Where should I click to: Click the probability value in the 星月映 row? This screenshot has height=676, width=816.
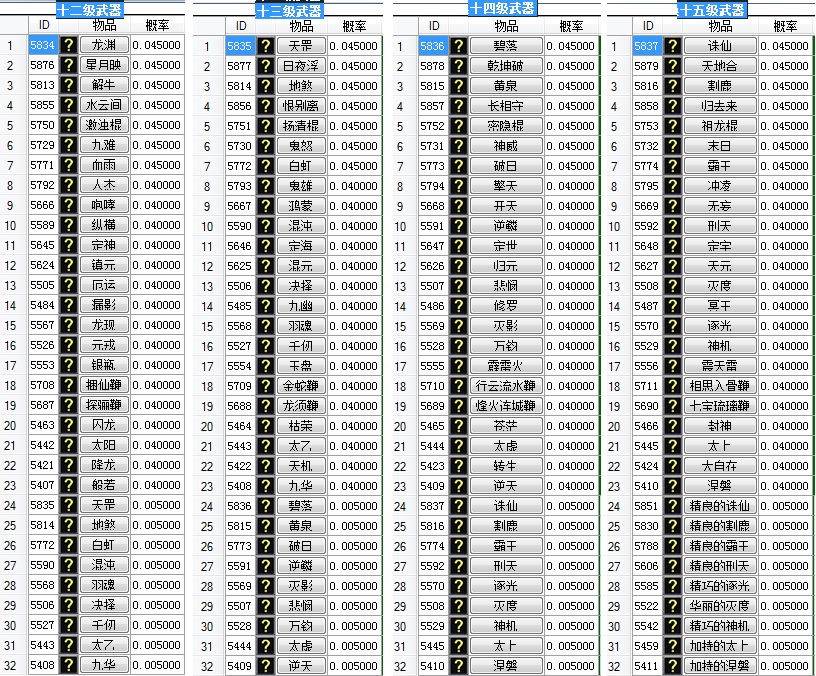(x=157, y=65)
